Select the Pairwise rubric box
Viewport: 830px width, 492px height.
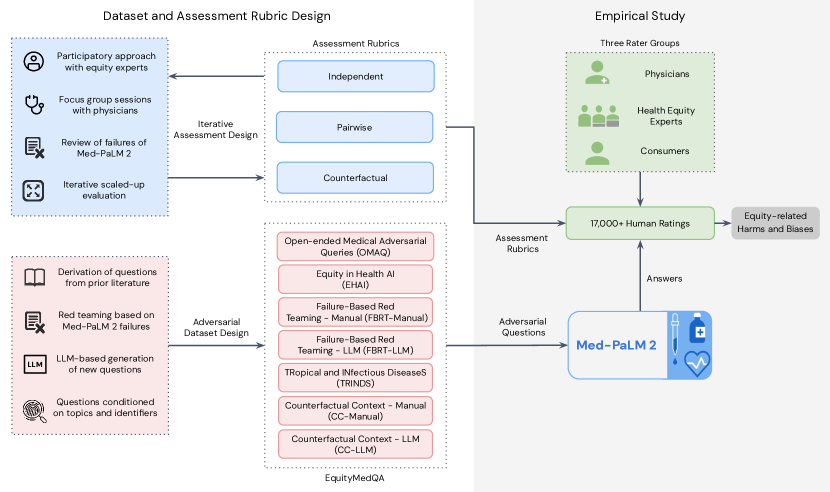point(355,127)
